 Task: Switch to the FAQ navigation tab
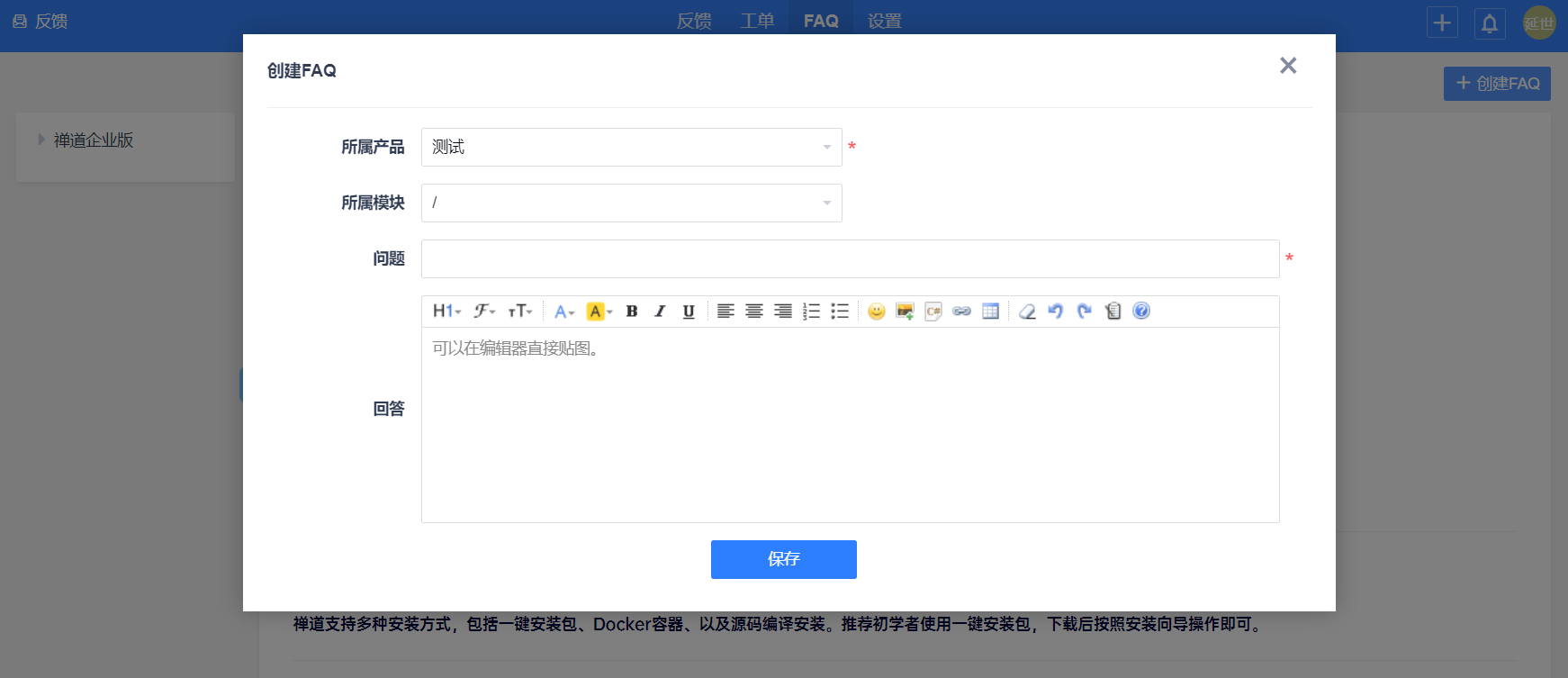(821, 21)
